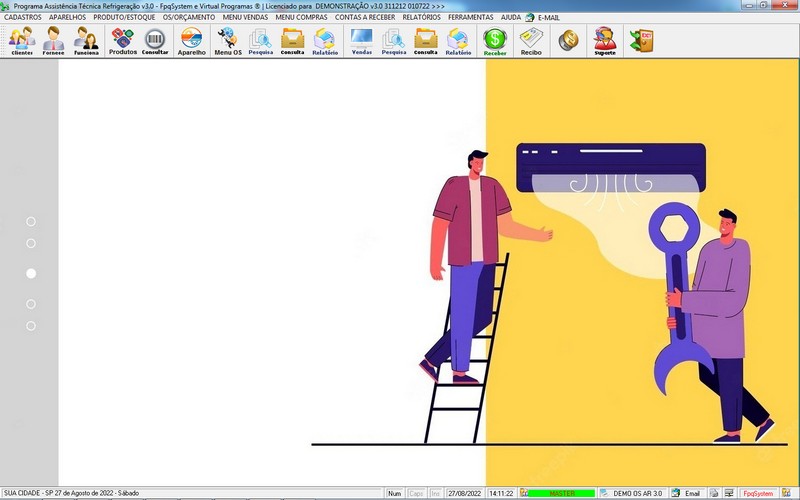Click Pesquisa icon next to Menu OS
This screenshot has width=800, height=500.
click(x=261, y=41)
